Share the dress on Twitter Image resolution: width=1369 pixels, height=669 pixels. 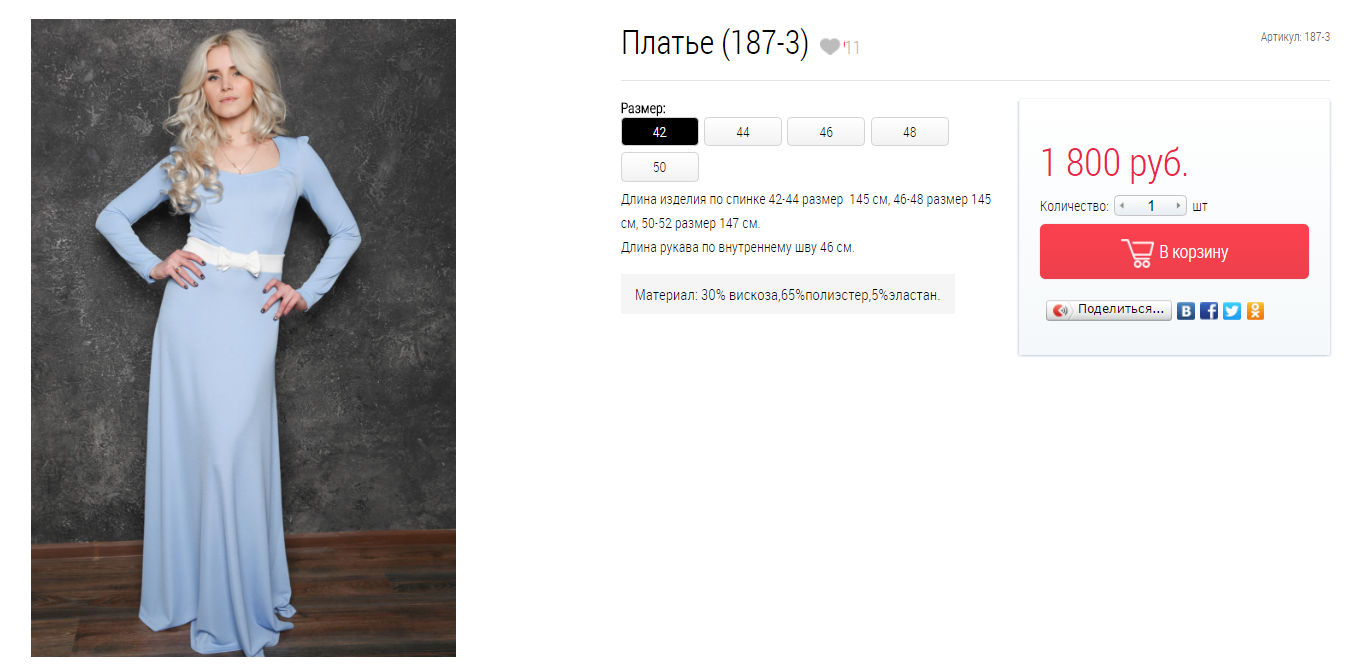point(1232,311)
